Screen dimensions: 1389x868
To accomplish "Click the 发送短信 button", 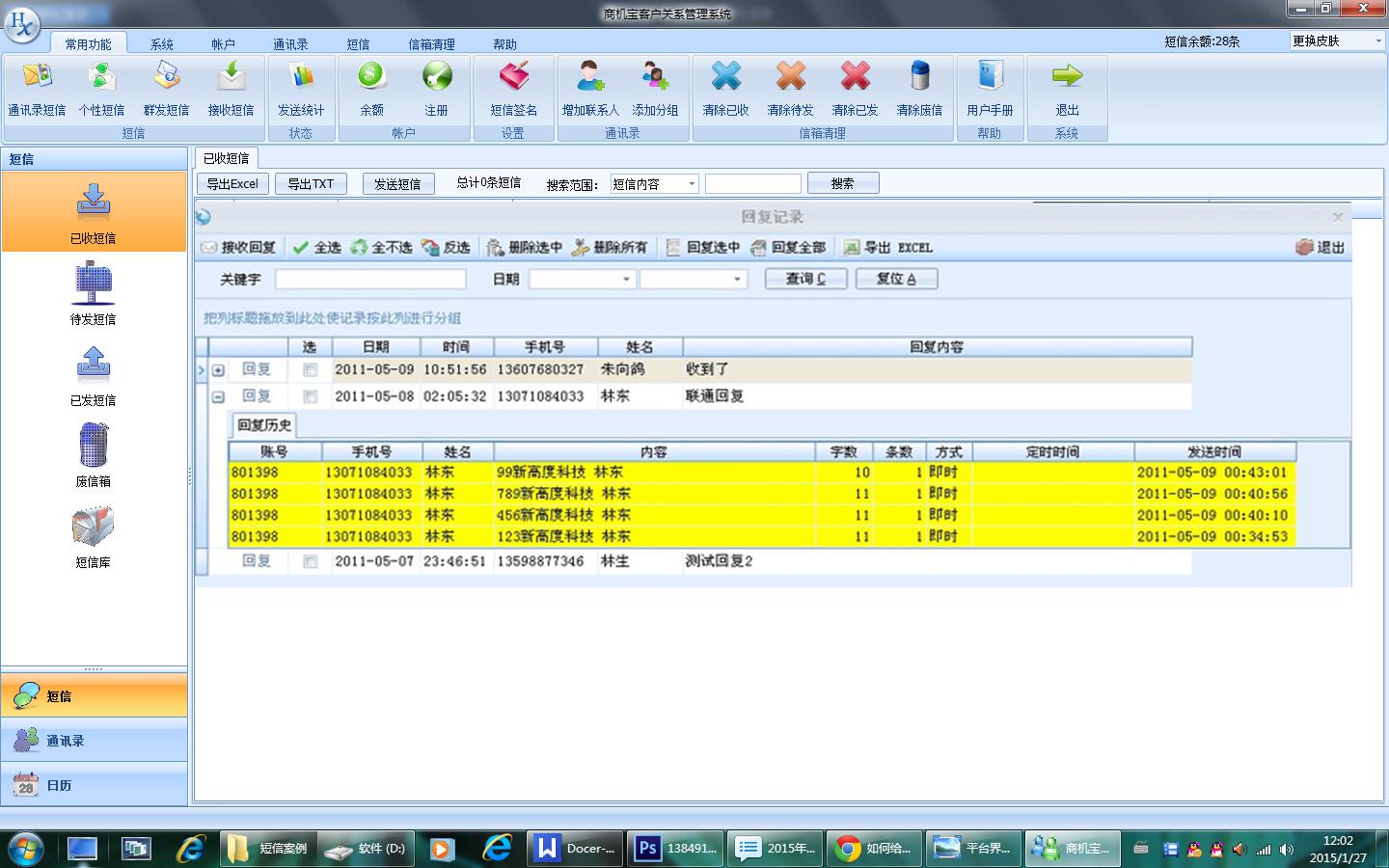I will (398, 183).
